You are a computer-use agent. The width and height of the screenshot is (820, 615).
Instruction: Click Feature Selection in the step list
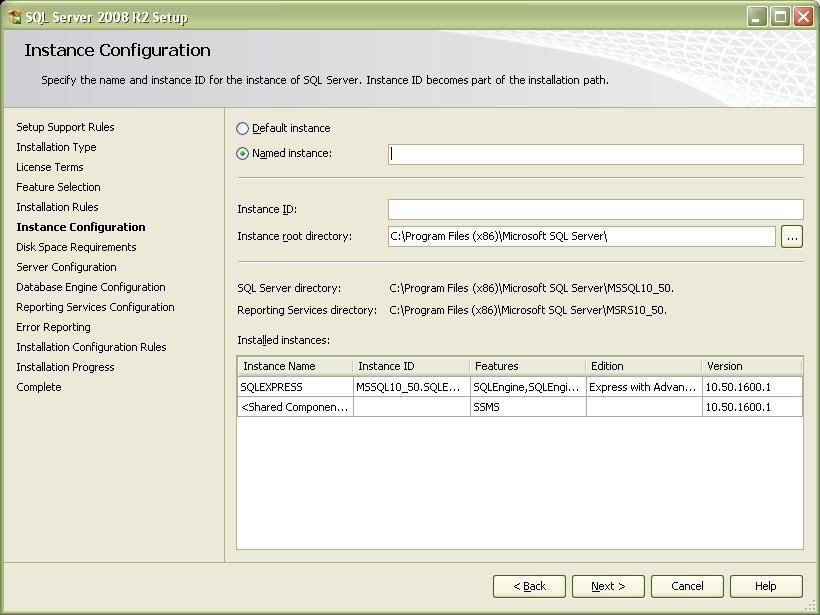pyautogui.click(x=58, y=187)
